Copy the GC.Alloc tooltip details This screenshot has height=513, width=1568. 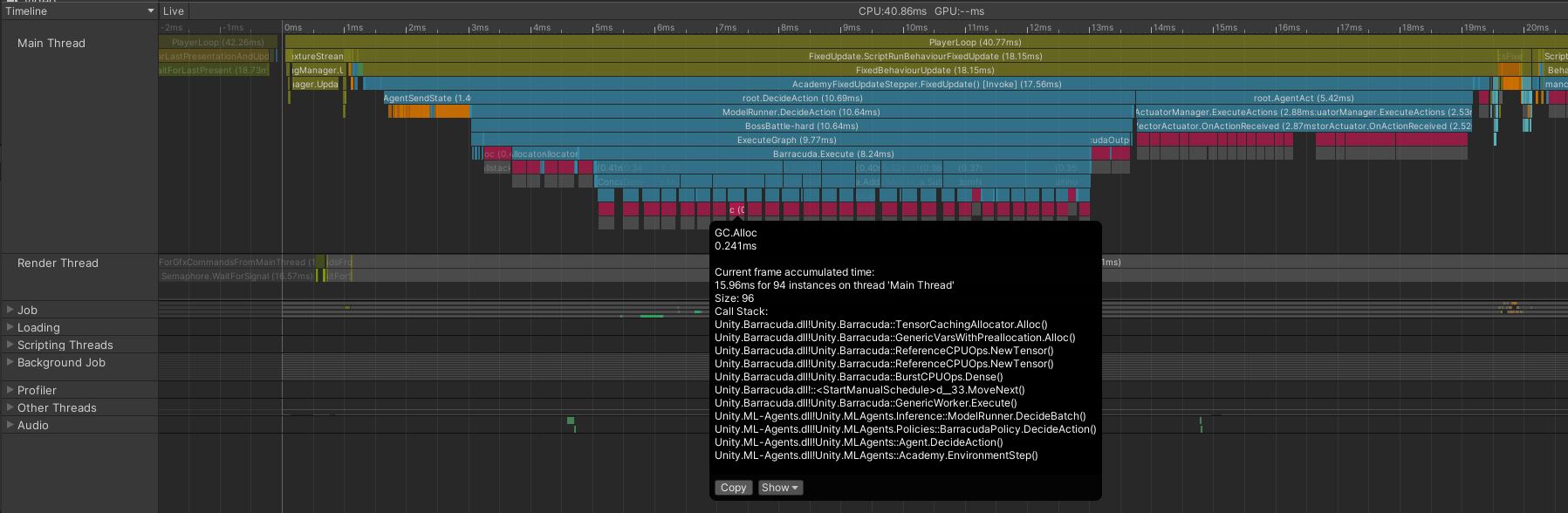(x=733, y=488)
